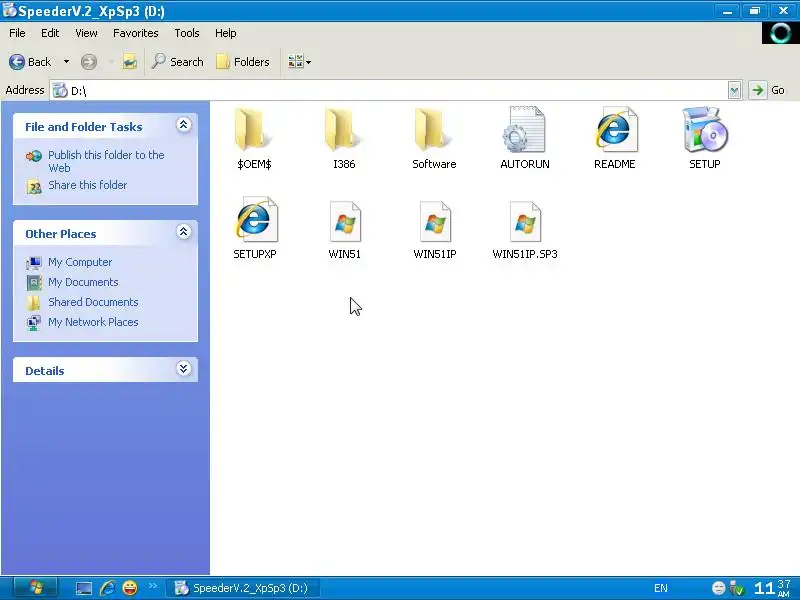Open the Favorites menu
The image size is (800, 600).
[x=136, y=33]
